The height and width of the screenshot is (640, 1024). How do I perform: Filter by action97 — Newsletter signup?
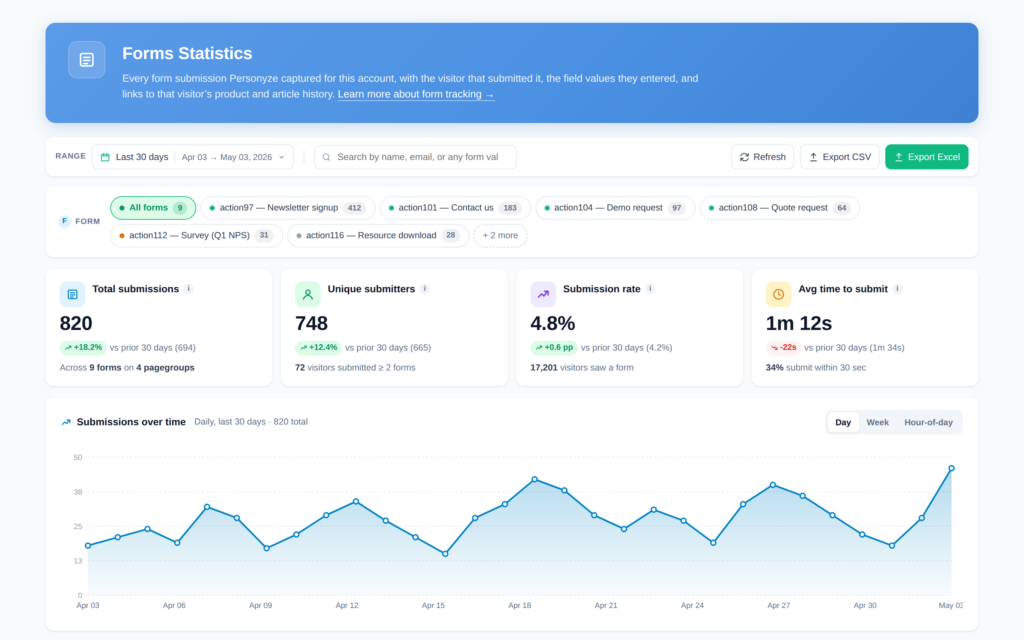click(x=288, y=208)
